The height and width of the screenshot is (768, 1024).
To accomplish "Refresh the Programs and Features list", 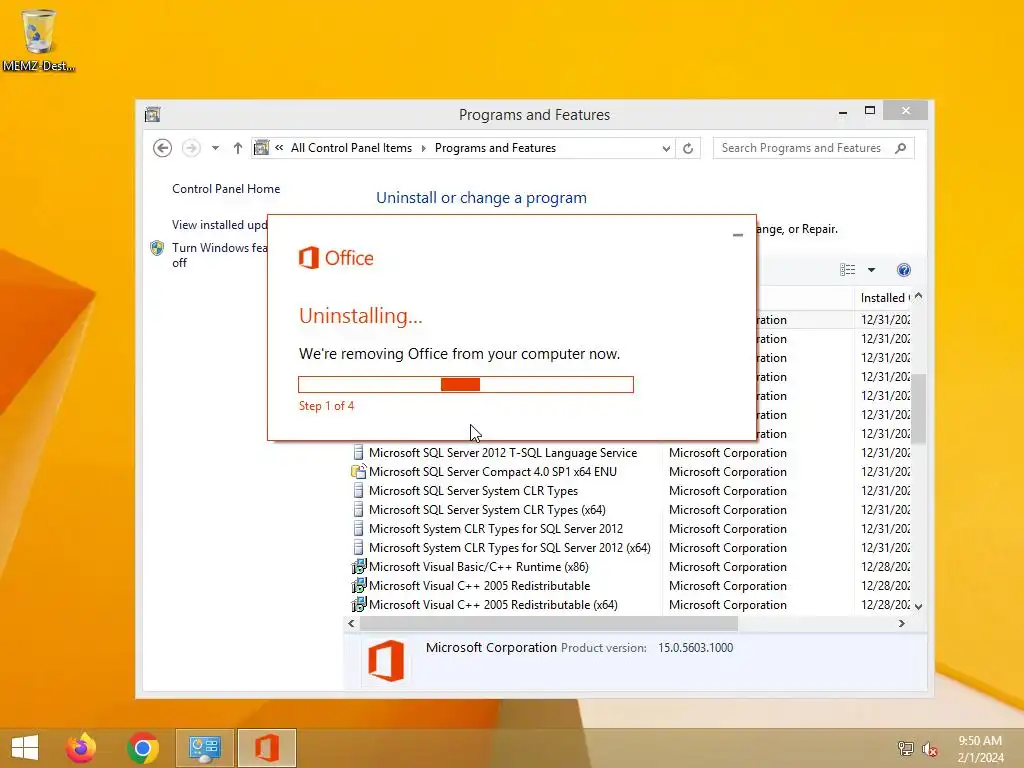I will click(x=688, y=148).
